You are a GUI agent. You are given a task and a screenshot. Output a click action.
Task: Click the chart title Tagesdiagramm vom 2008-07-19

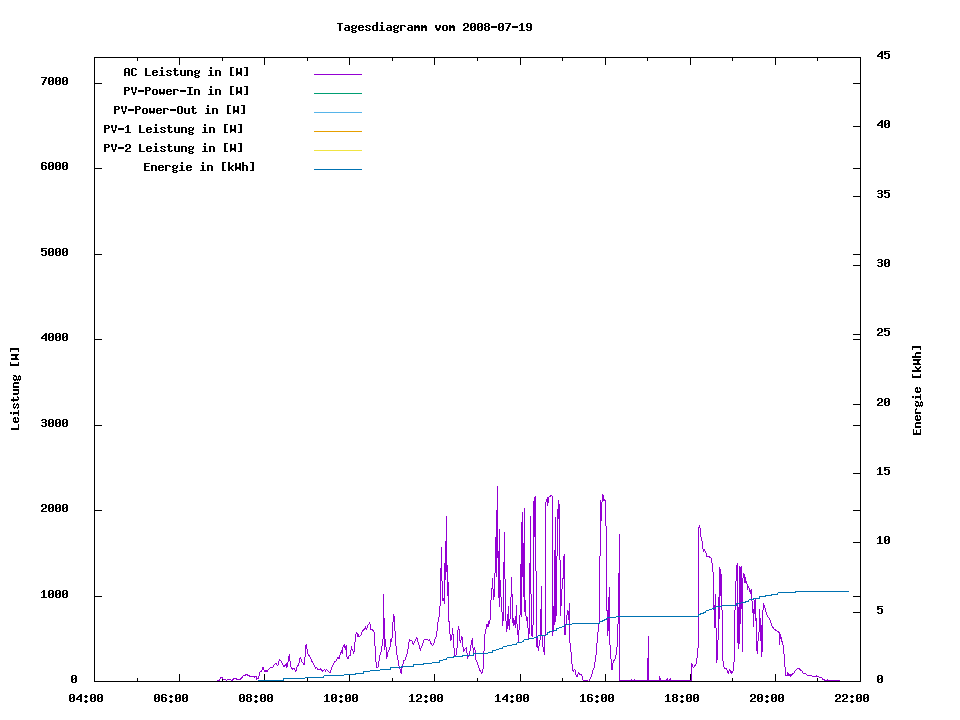[x=434, y=27]
